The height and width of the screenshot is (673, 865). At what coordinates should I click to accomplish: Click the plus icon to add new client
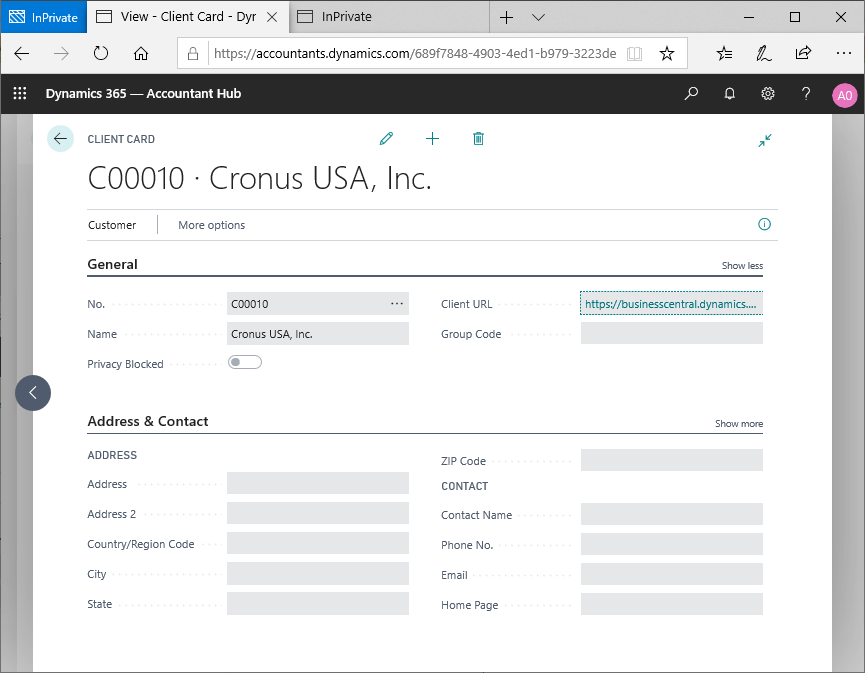[432, 138]
